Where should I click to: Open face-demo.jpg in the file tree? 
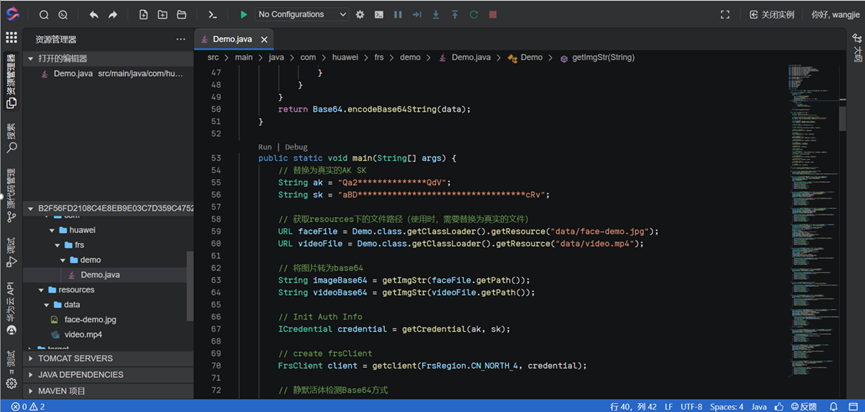[90, 319]
